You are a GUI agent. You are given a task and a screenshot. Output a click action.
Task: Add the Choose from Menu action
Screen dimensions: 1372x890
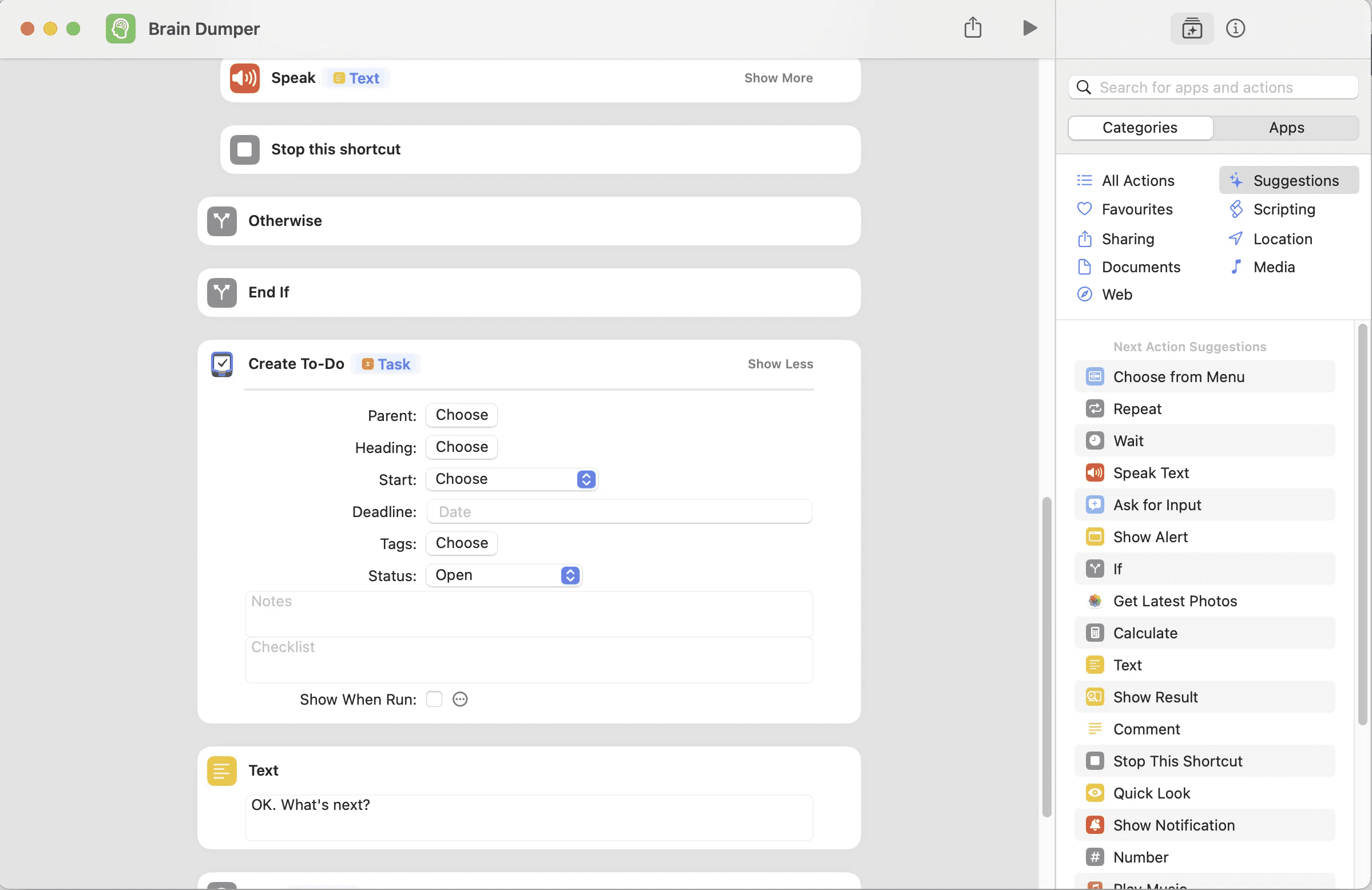coord(1205,376)
